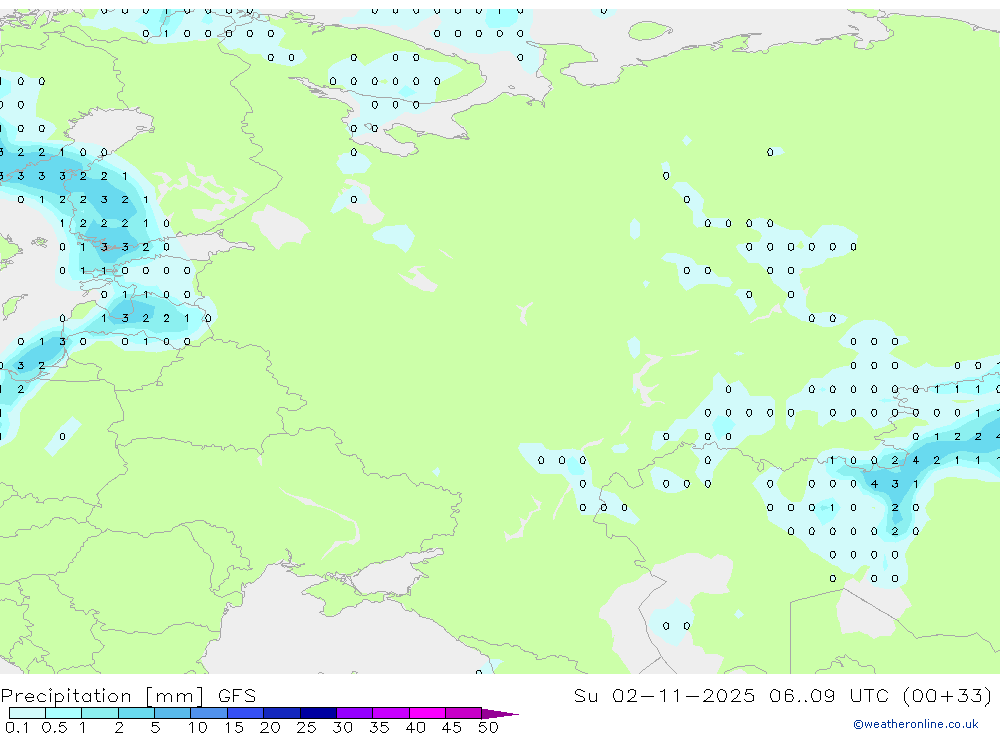
Task: Click the '20' legend label
Action: tap(270, 727)
